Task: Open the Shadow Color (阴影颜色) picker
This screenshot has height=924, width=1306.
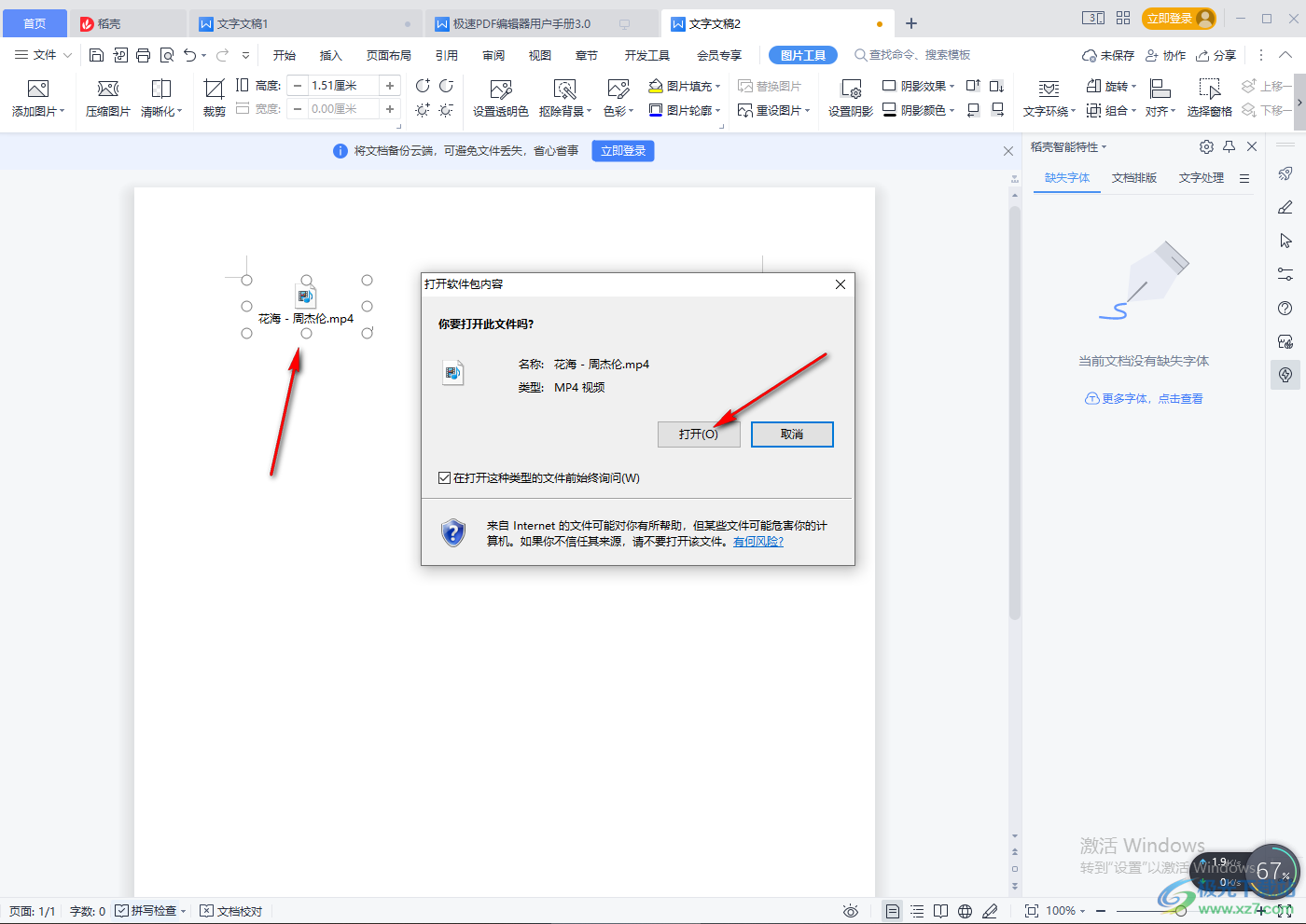Action: pos(919,110)
